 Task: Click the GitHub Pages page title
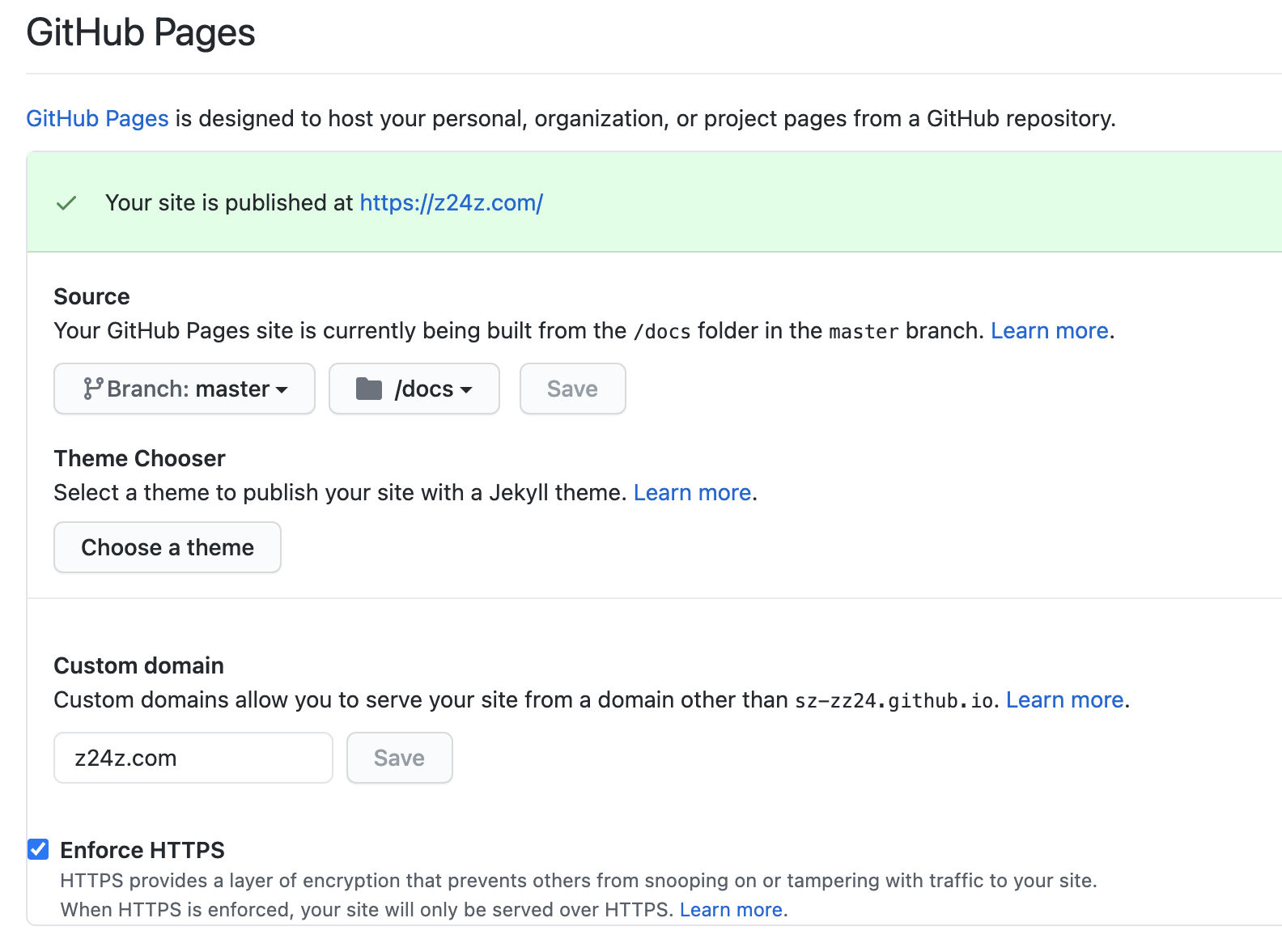pos(141,33)
